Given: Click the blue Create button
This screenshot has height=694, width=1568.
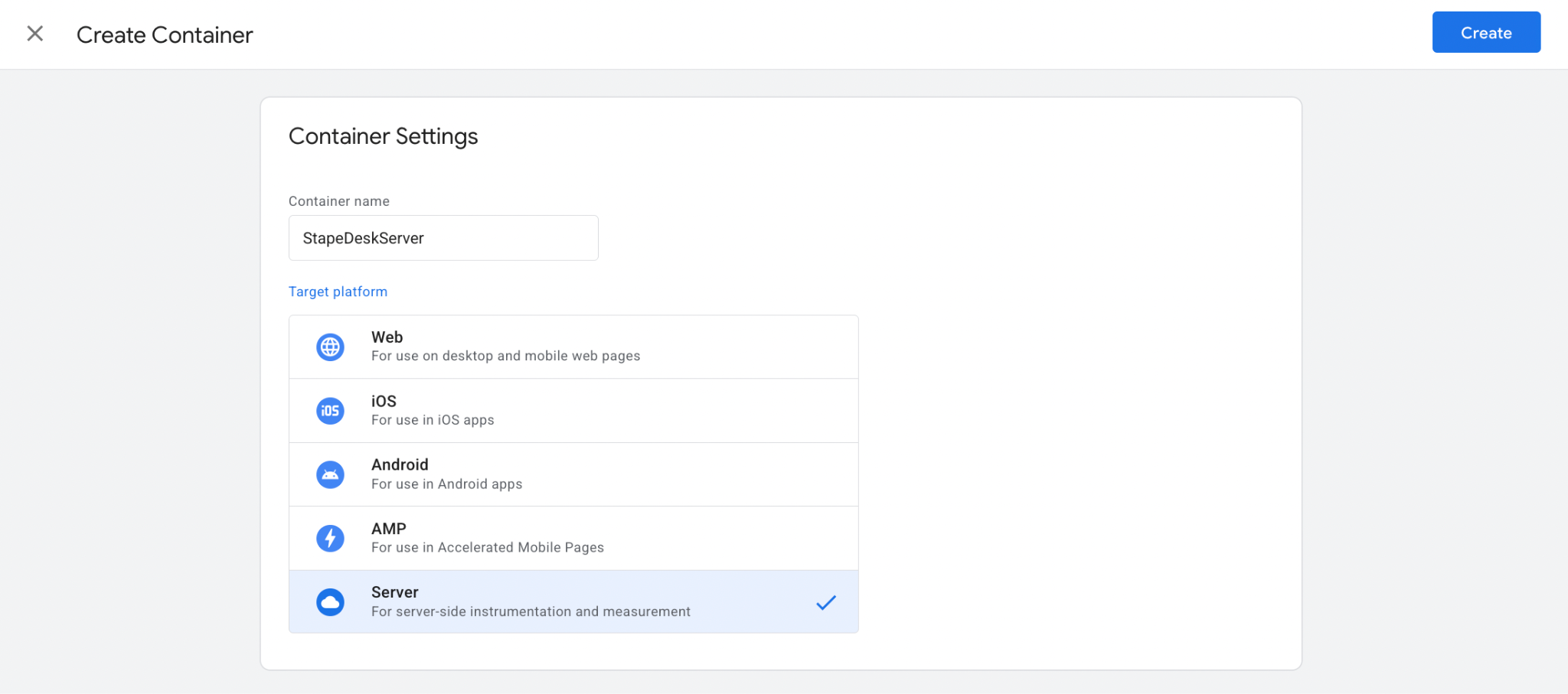Looking at the screenshot, I should point(1486,32).
